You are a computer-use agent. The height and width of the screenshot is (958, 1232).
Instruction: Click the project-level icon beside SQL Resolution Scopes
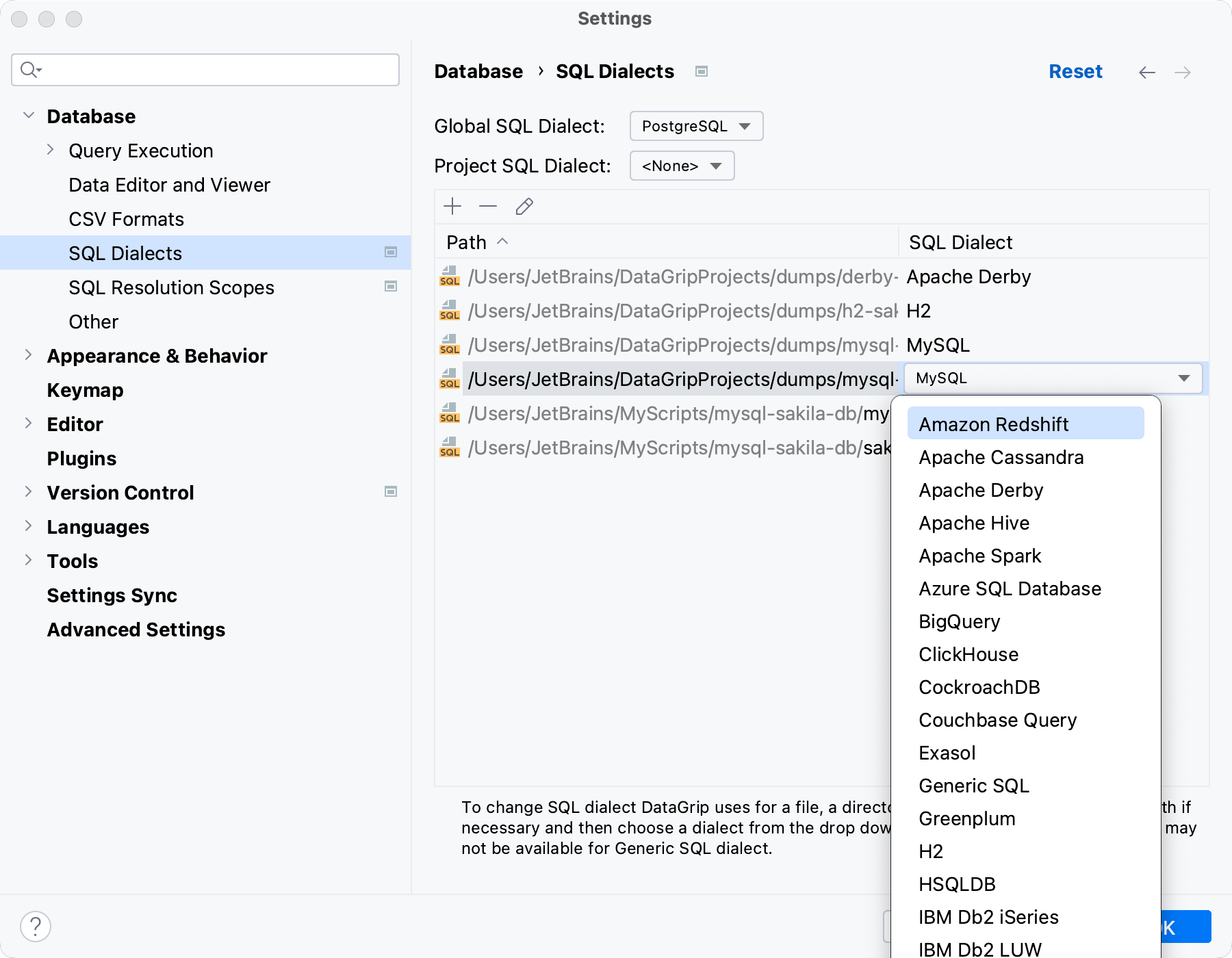click(x=391, y=287)
